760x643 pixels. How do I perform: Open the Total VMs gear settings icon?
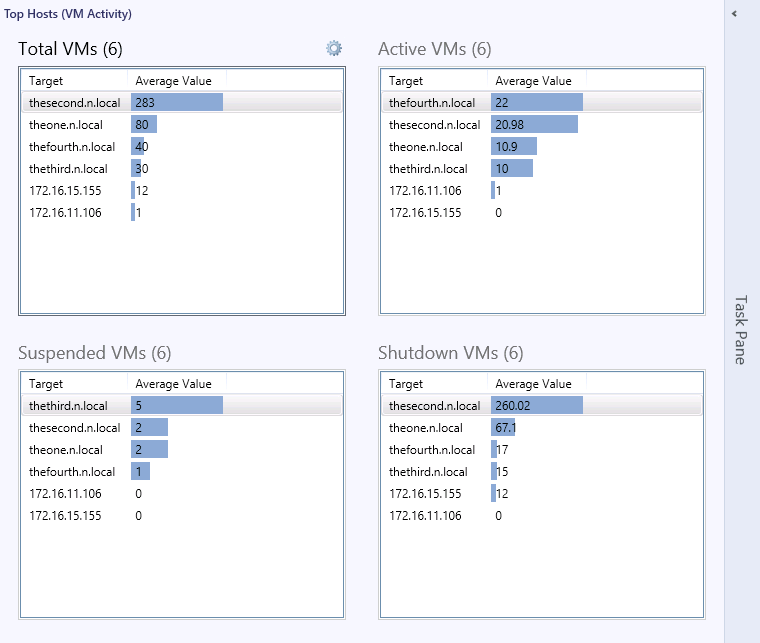click(334, 48)
